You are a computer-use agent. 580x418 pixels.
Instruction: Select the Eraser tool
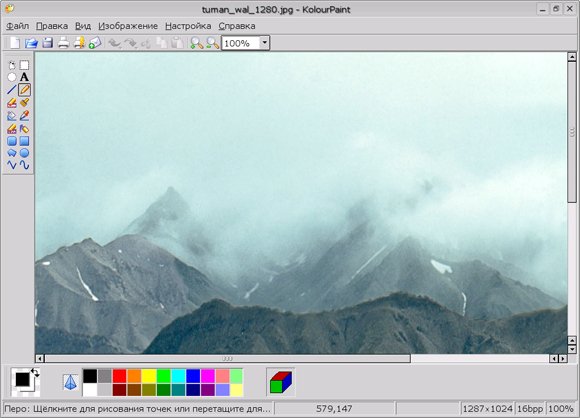tap(12, 103)
